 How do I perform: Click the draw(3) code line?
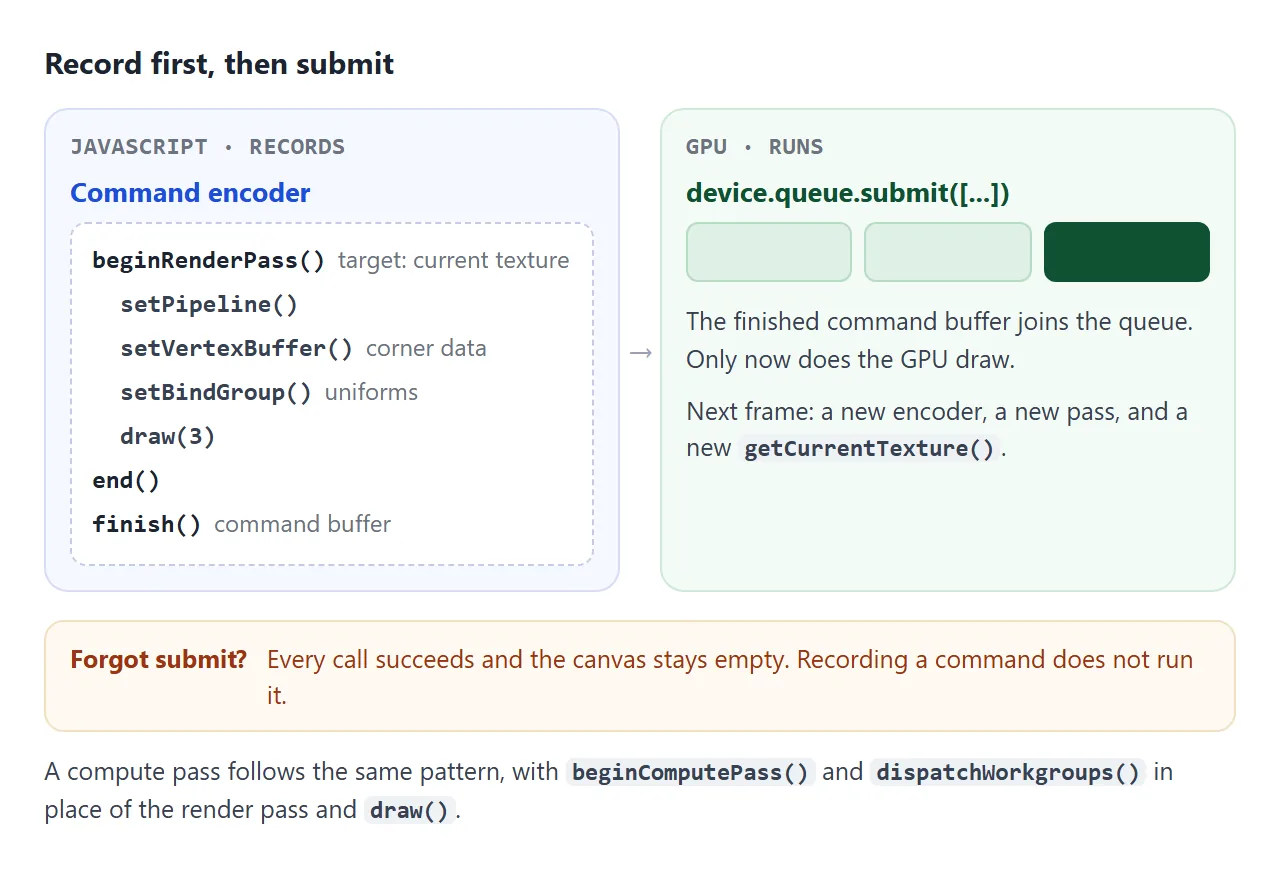click(168, 437)
